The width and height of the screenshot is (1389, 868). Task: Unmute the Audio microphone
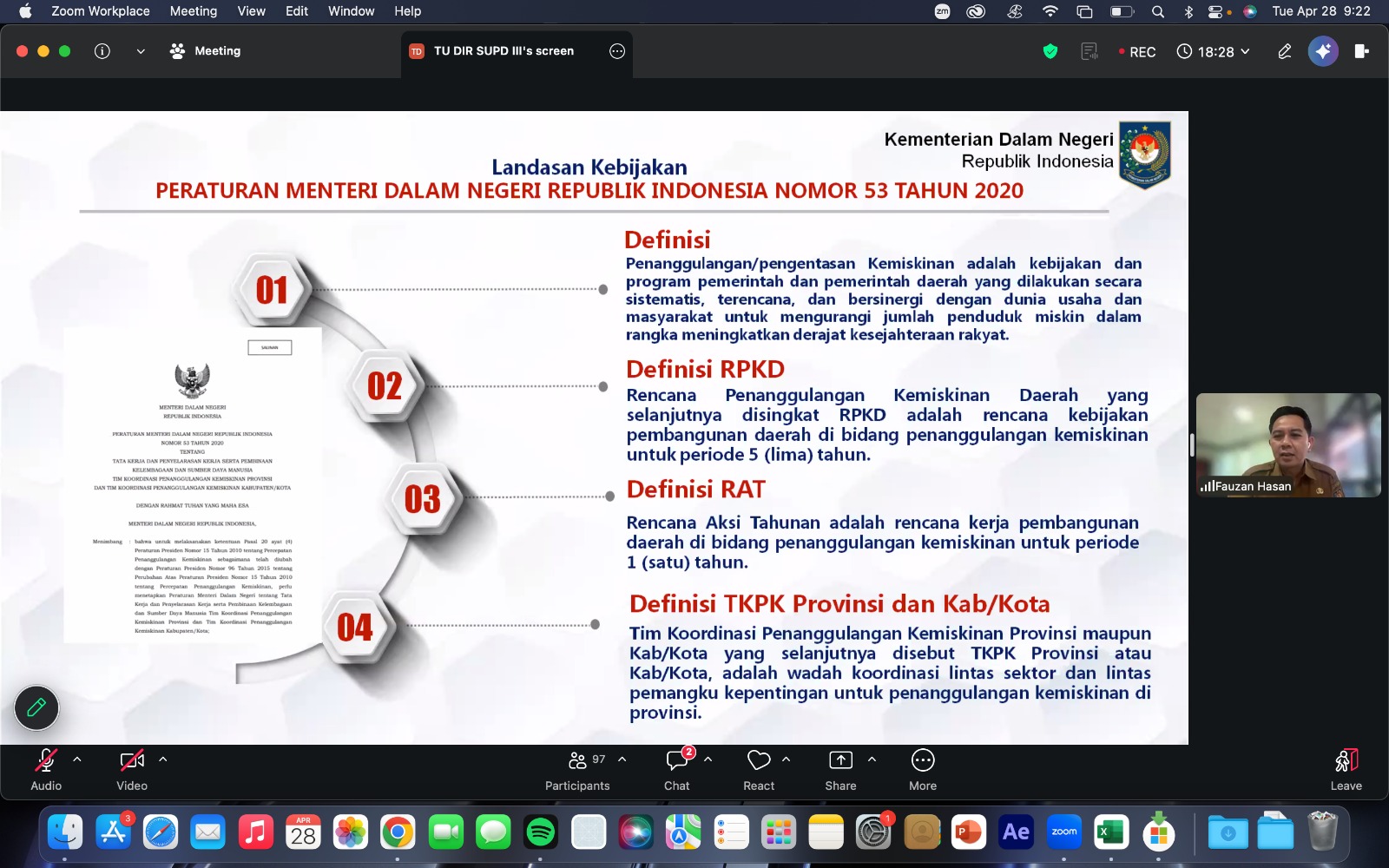click(x=46, y=769)
